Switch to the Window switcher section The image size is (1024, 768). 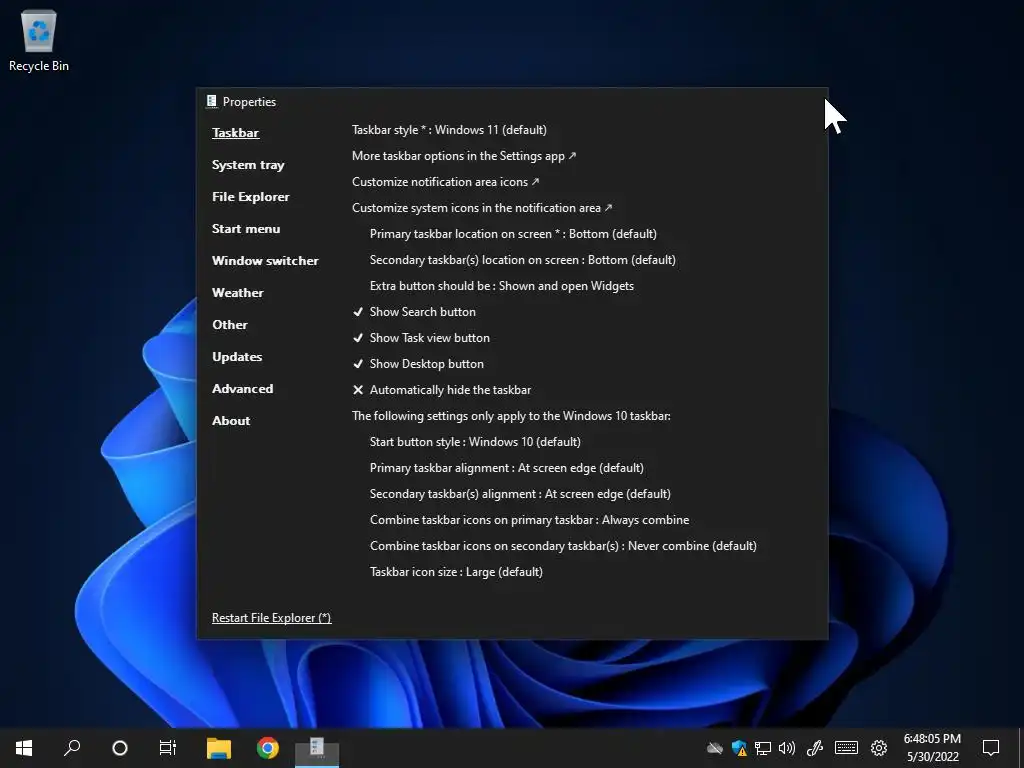coord(265,261)
